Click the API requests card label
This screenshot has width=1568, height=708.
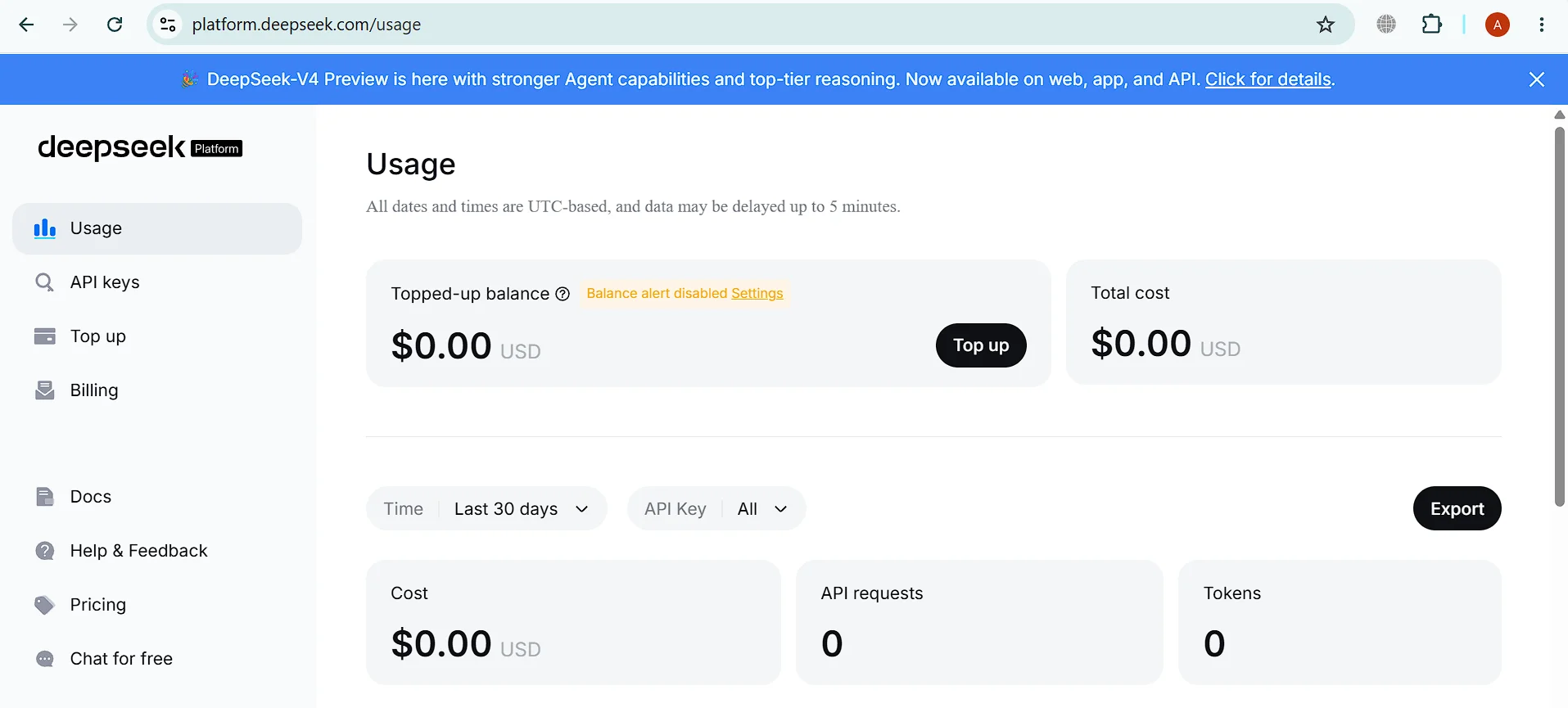[x=872, y=593]
